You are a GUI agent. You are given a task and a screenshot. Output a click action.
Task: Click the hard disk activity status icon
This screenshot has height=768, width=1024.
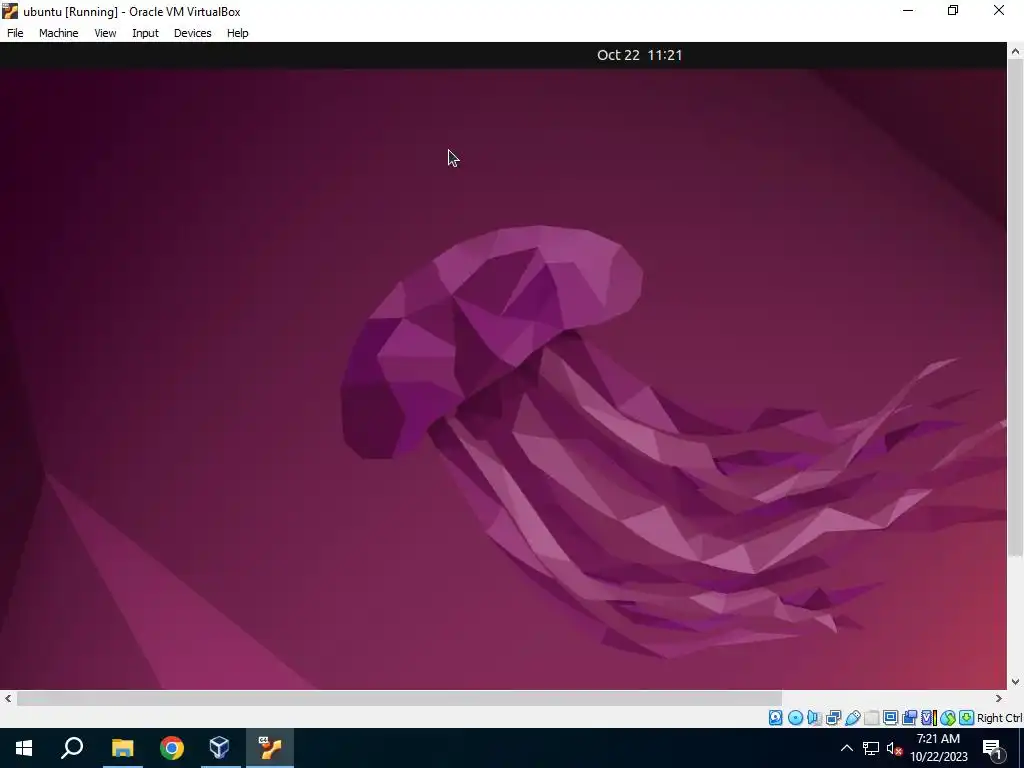click(x=775, y=718)
